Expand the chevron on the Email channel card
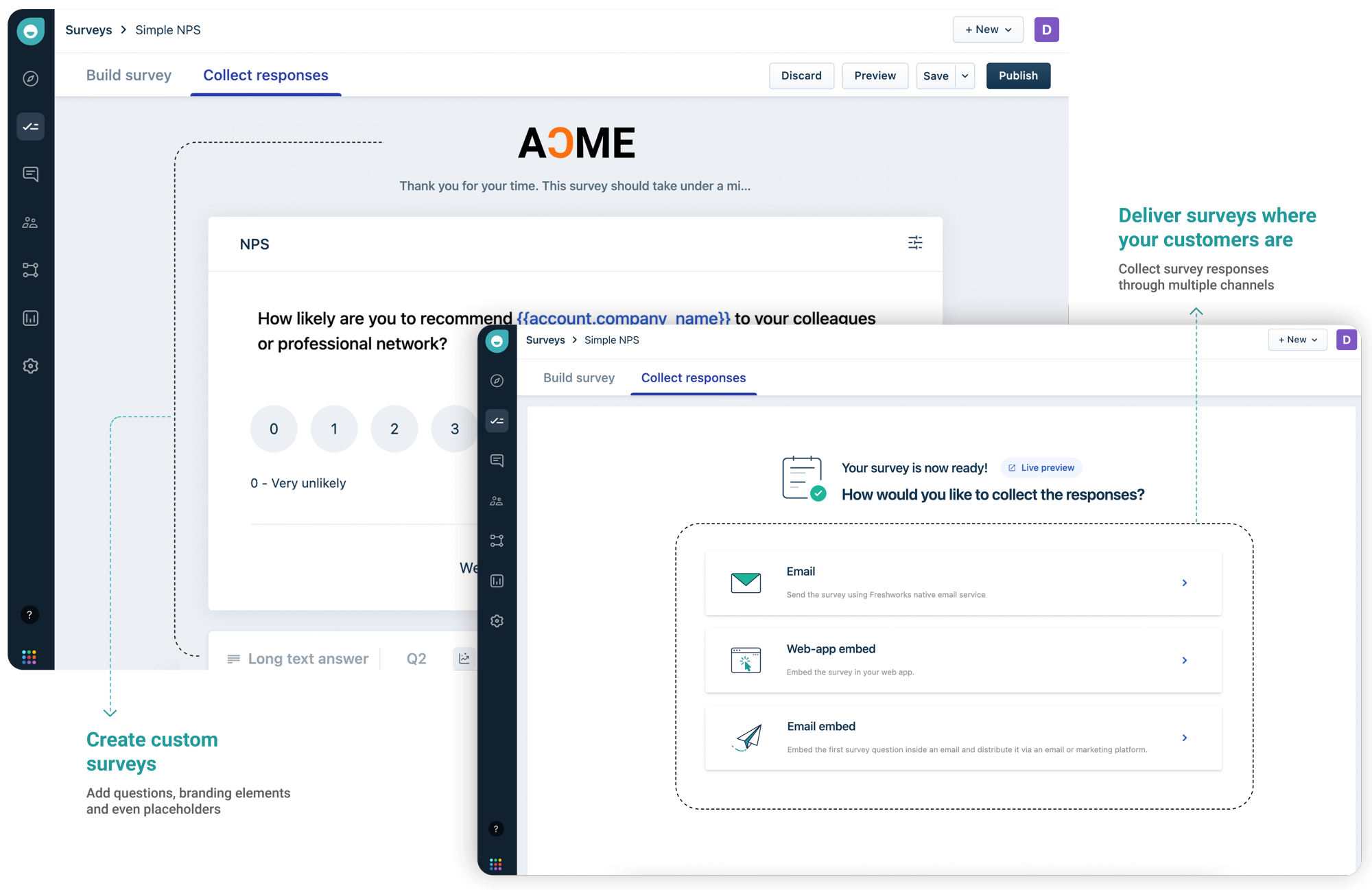1372x890 pixels. point(1185,583)
